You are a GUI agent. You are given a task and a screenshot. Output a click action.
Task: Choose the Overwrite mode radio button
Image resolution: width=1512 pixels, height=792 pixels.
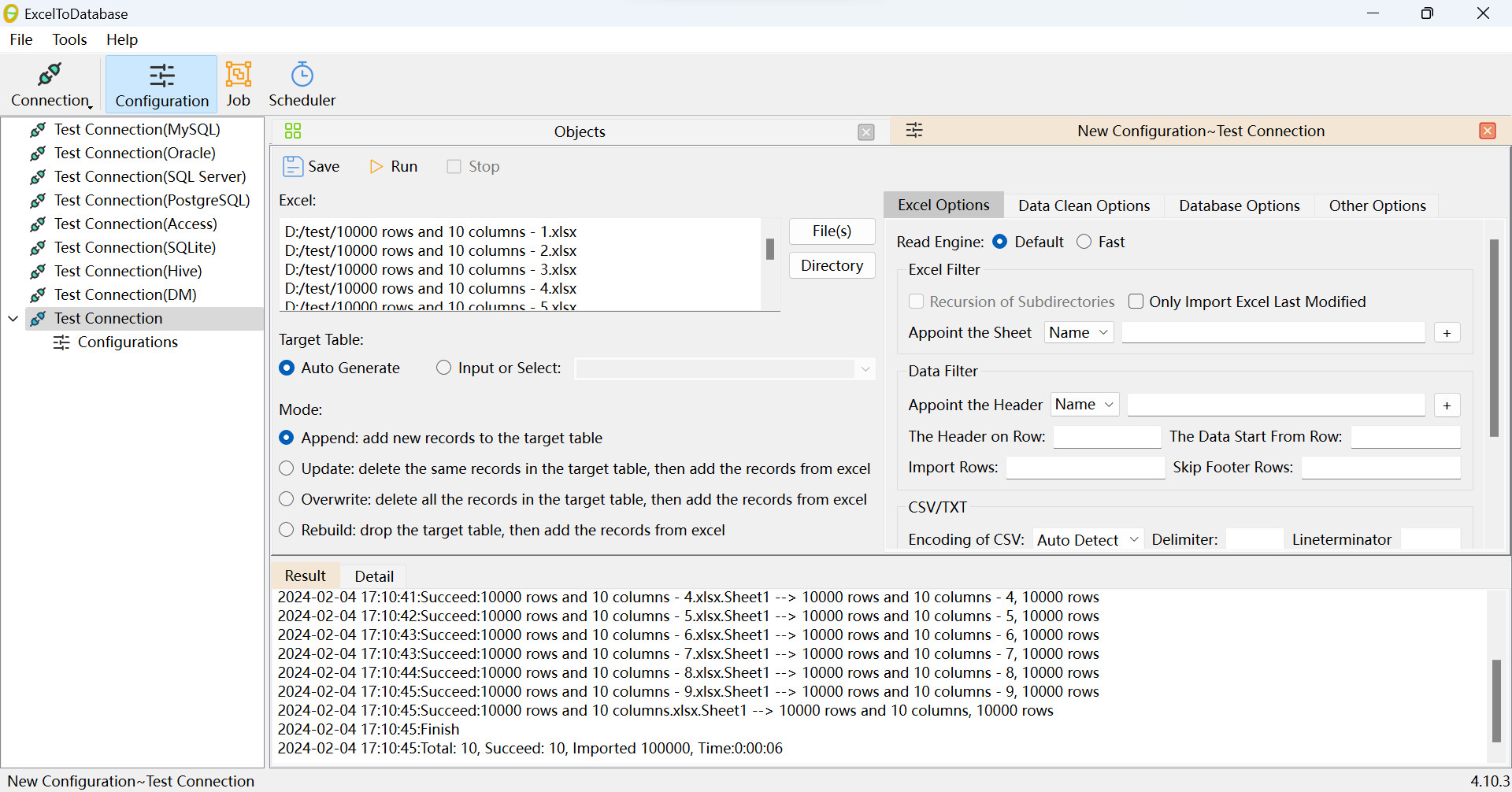[x=287, y=499]
